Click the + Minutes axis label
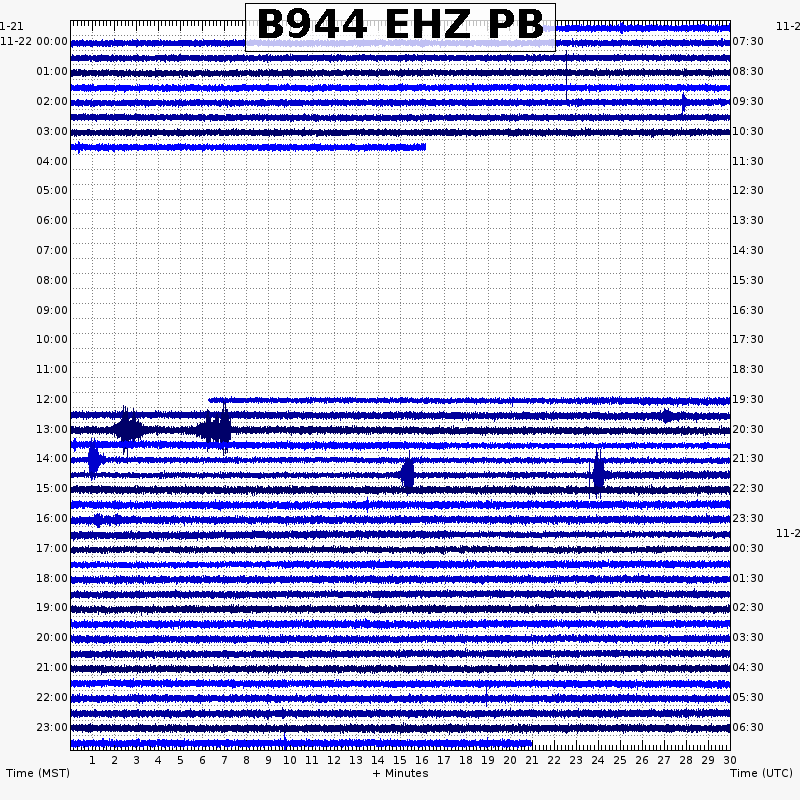The height and width of the screenshot is (800, 800). tap(401, 773)
